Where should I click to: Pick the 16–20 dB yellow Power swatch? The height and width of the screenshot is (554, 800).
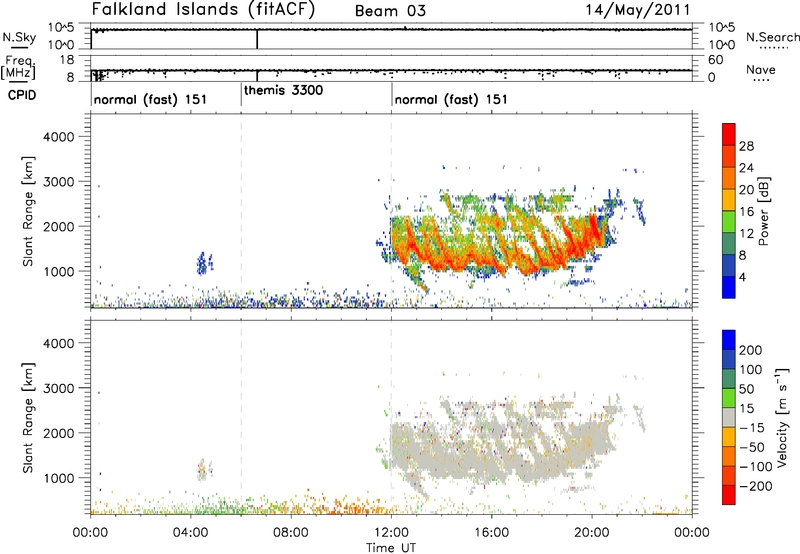pyautogui.click(x=729, y=200)
